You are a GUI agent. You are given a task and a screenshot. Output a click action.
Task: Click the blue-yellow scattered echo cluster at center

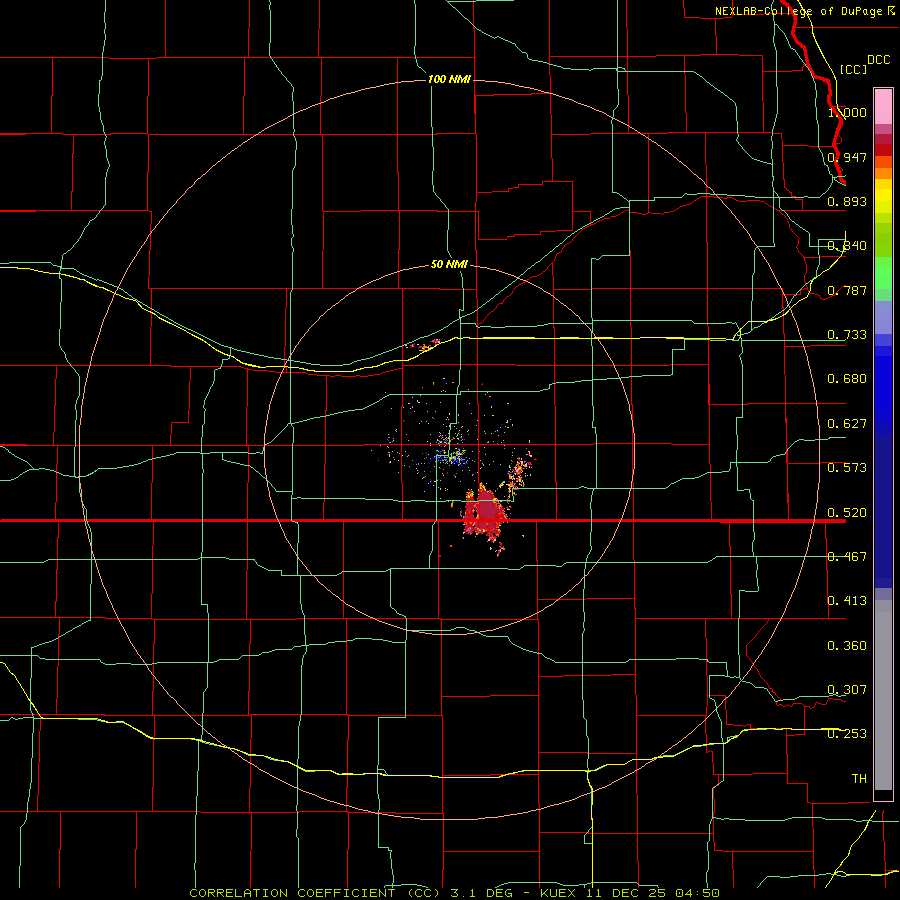tap(451, 451)
